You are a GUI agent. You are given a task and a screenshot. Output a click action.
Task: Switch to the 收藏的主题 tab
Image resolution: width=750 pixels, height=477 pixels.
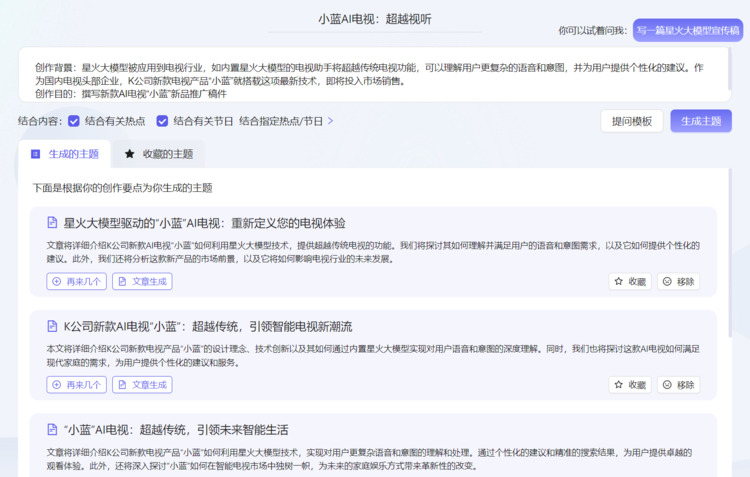(159, 154)
